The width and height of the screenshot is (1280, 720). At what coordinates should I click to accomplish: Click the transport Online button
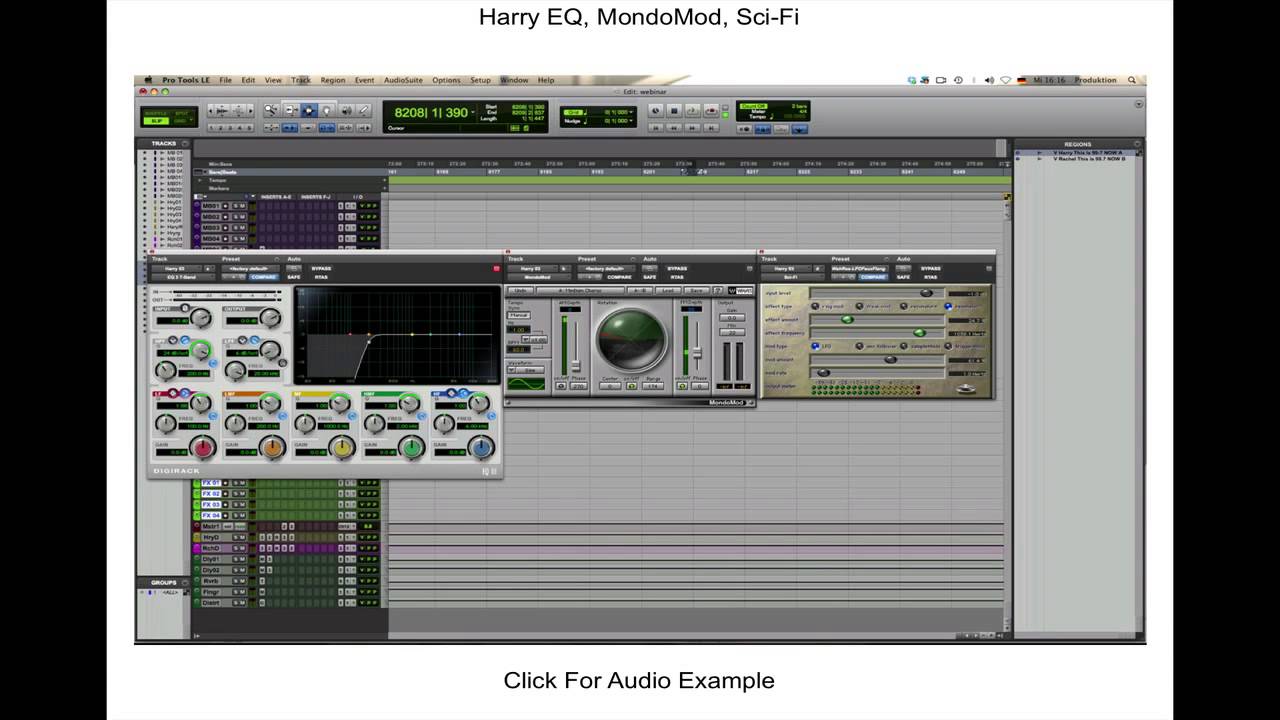[656, 111]
